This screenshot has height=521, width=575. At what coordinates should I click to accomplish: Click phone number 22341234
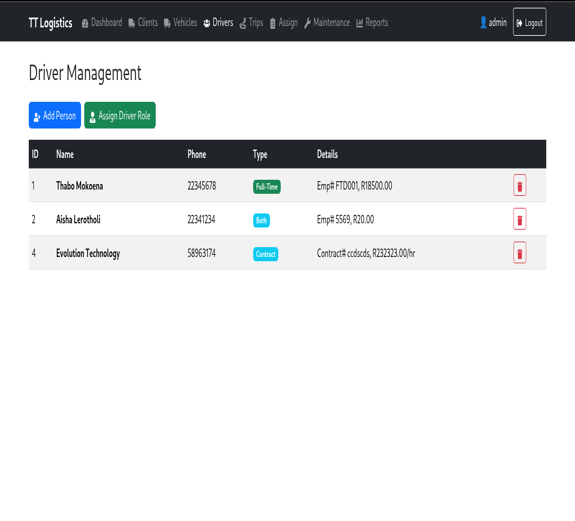(201, 220)
